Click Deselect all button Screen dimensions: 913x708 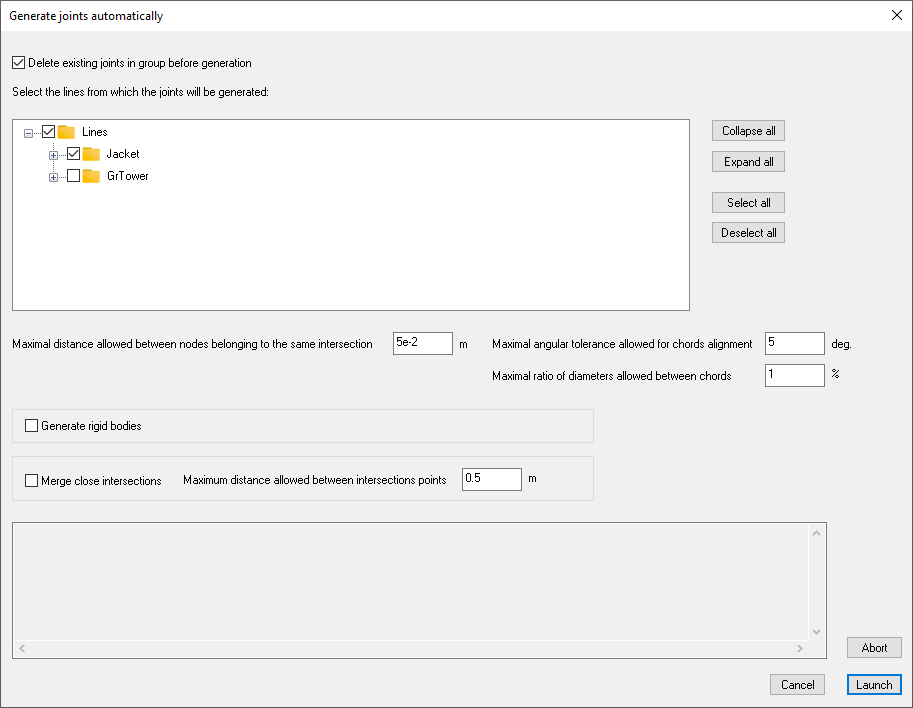pyautogui.click(x=748, y=233)
